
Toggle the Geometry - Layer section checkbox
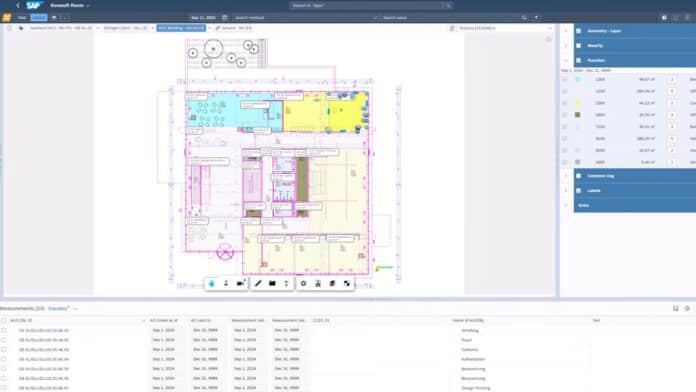point(578,31)
